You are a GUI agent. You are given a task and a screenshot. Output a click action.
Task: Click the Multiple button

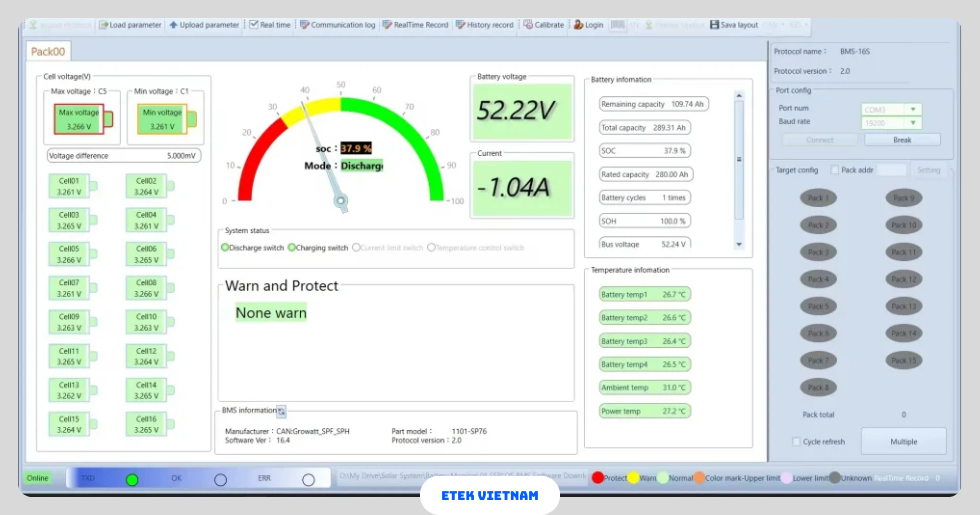pos(903,441)
